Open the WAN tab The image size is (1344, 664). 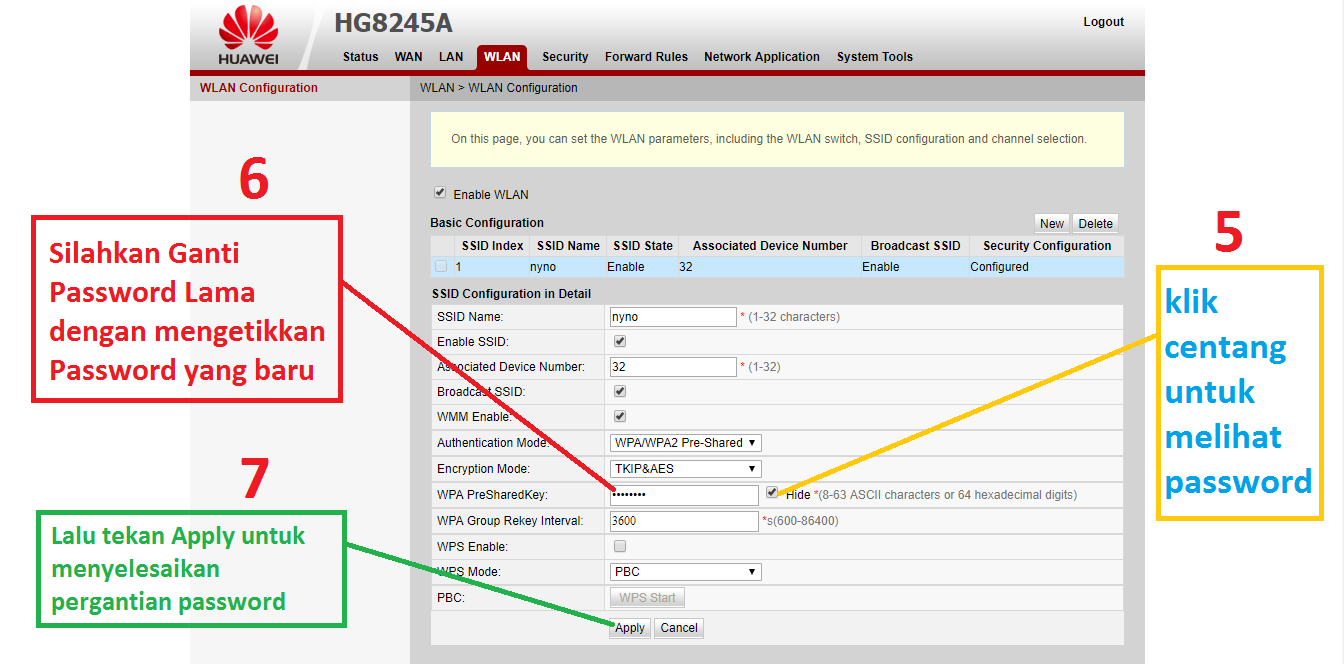(x=408, y=57)
